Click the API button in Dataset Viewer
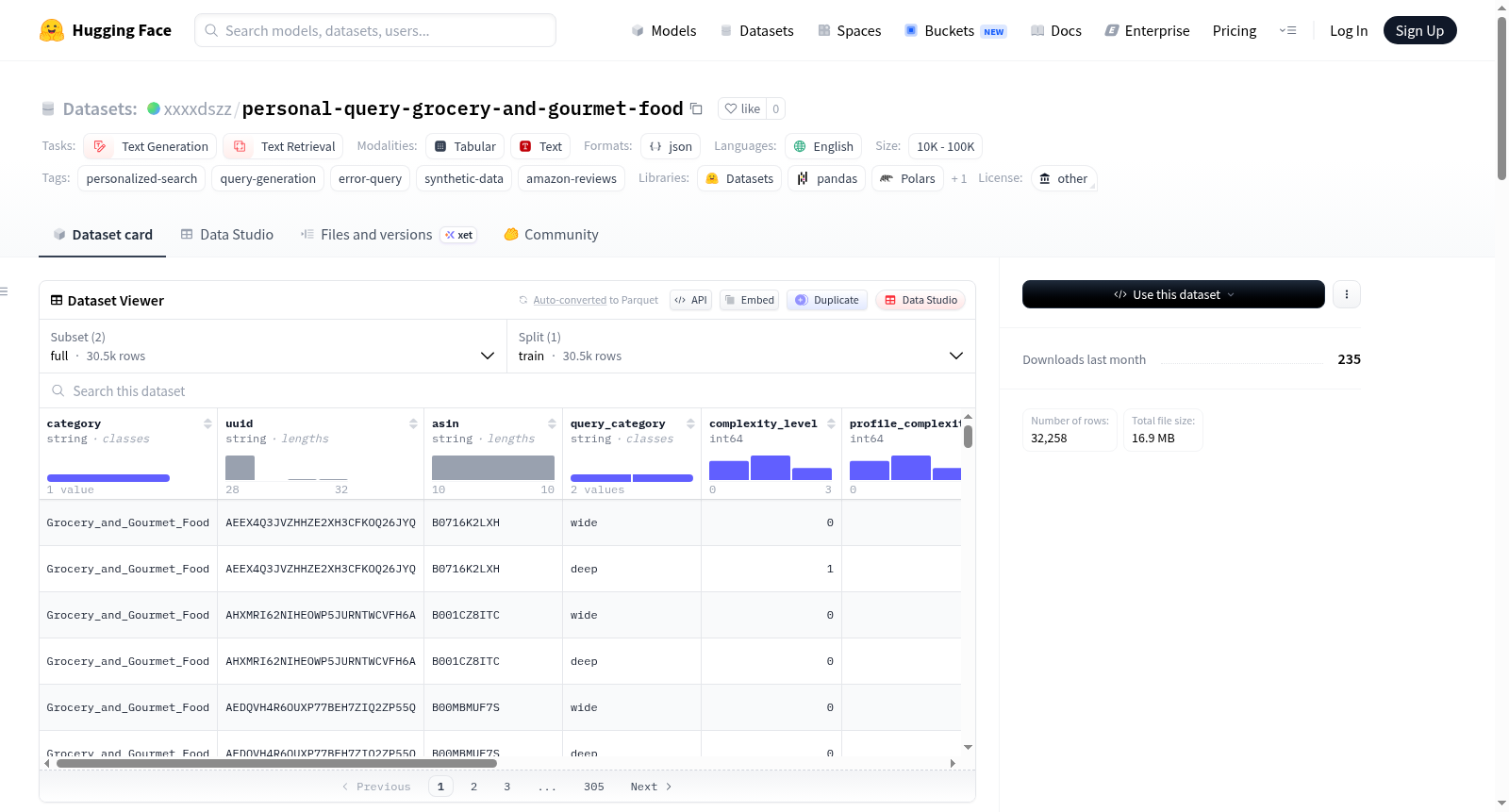1509x812 pixels. click(690, 300)
